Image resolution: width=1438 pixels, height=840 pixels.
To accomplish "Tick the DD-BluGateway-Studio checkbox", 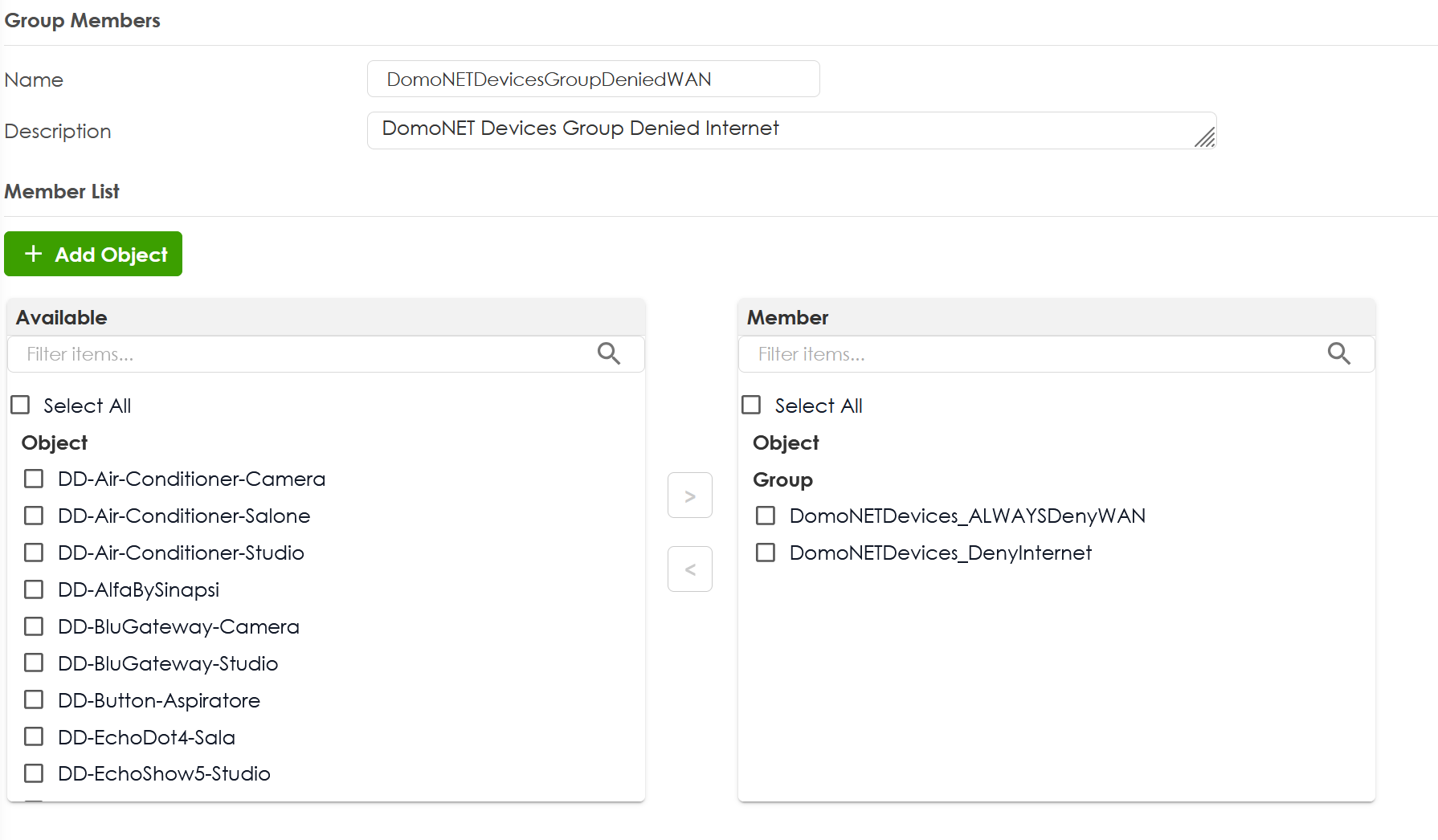I will (x=34, y=663).
